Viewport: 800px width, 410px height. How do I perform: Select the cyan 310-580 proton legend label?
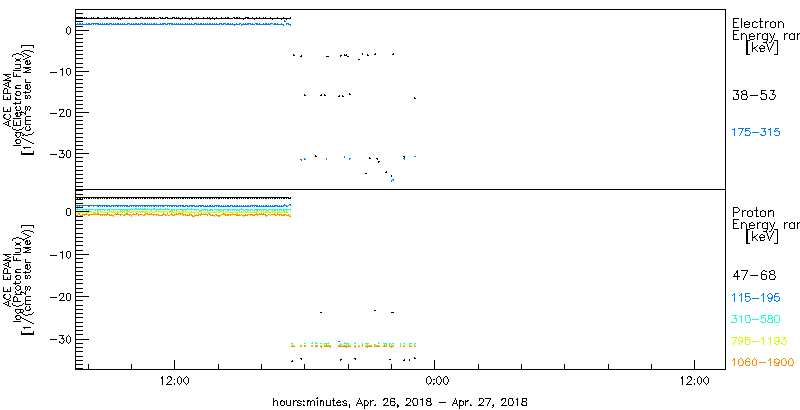pos(756,320)
